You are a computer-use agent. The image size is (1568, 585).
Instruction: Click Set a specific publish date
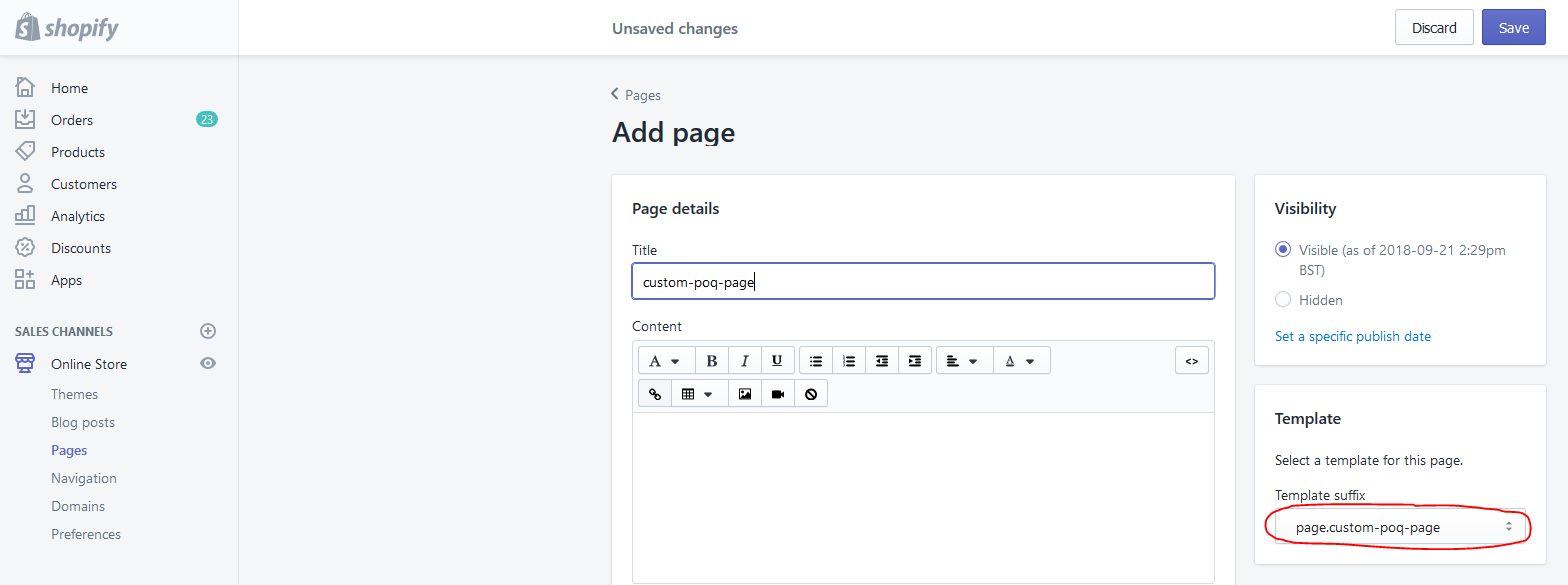tap(1353, 336)
